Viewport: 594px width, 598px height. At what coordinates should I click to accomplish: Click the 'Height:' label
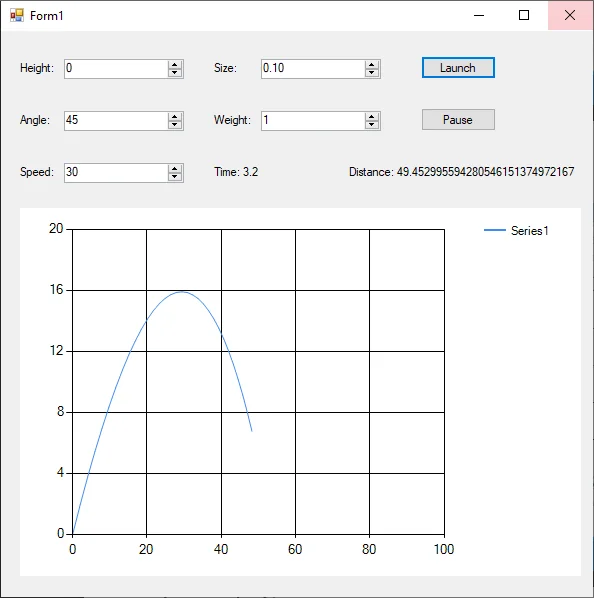click(x=37, y=68)
